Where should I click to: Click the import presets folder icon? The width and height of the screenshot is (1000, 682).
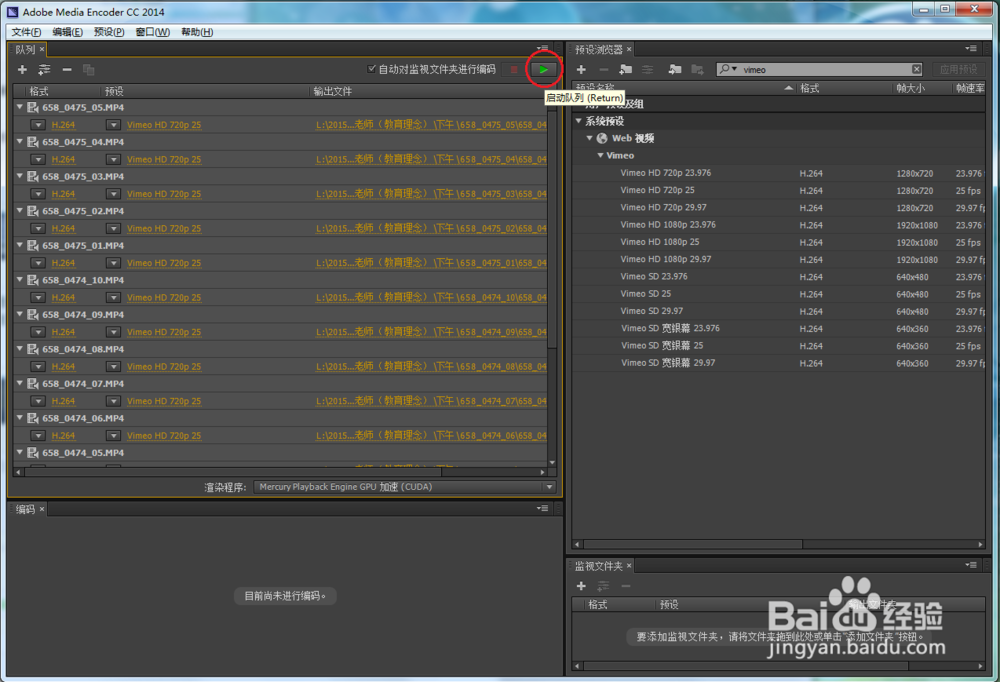pyautogui.click(x=675, y=70)
